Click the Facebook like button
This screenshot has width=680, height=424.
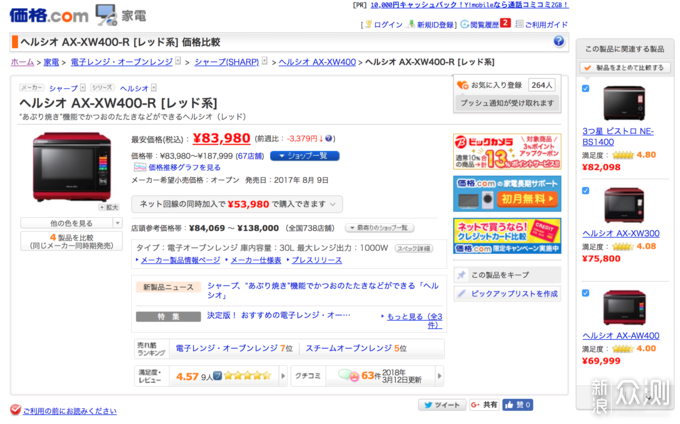point(518,405)
